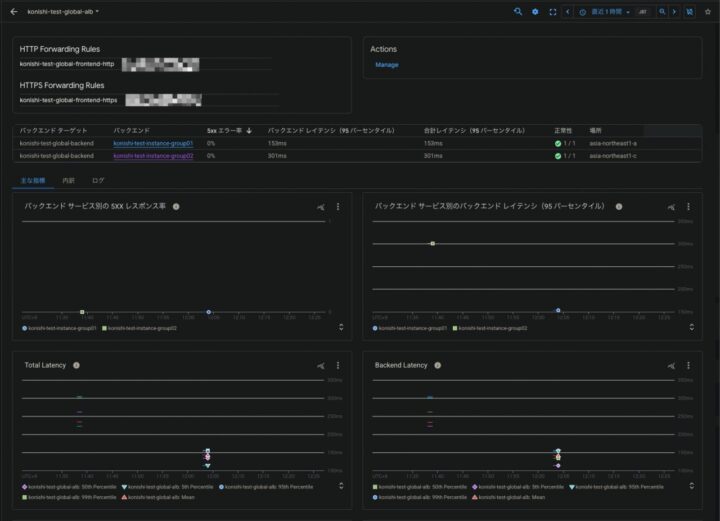720x521 pixels.
Task: Open more options on the Total Latency chart
Action: point(338,366)
